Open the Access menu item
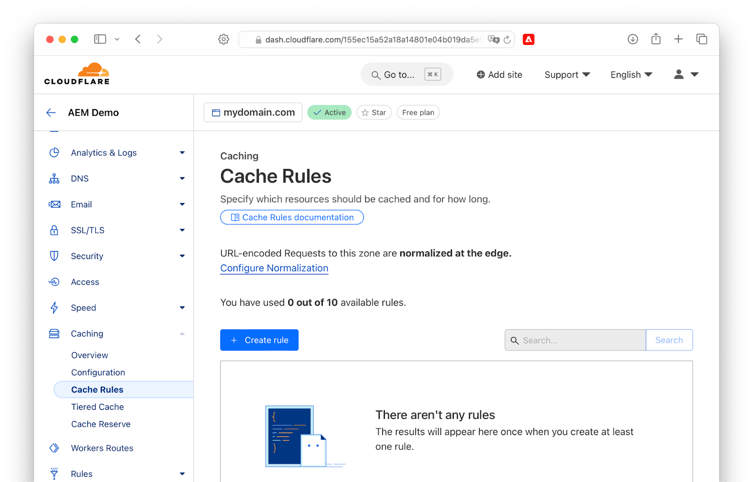The width and height of the screenshot is (750, 482). 85,282
